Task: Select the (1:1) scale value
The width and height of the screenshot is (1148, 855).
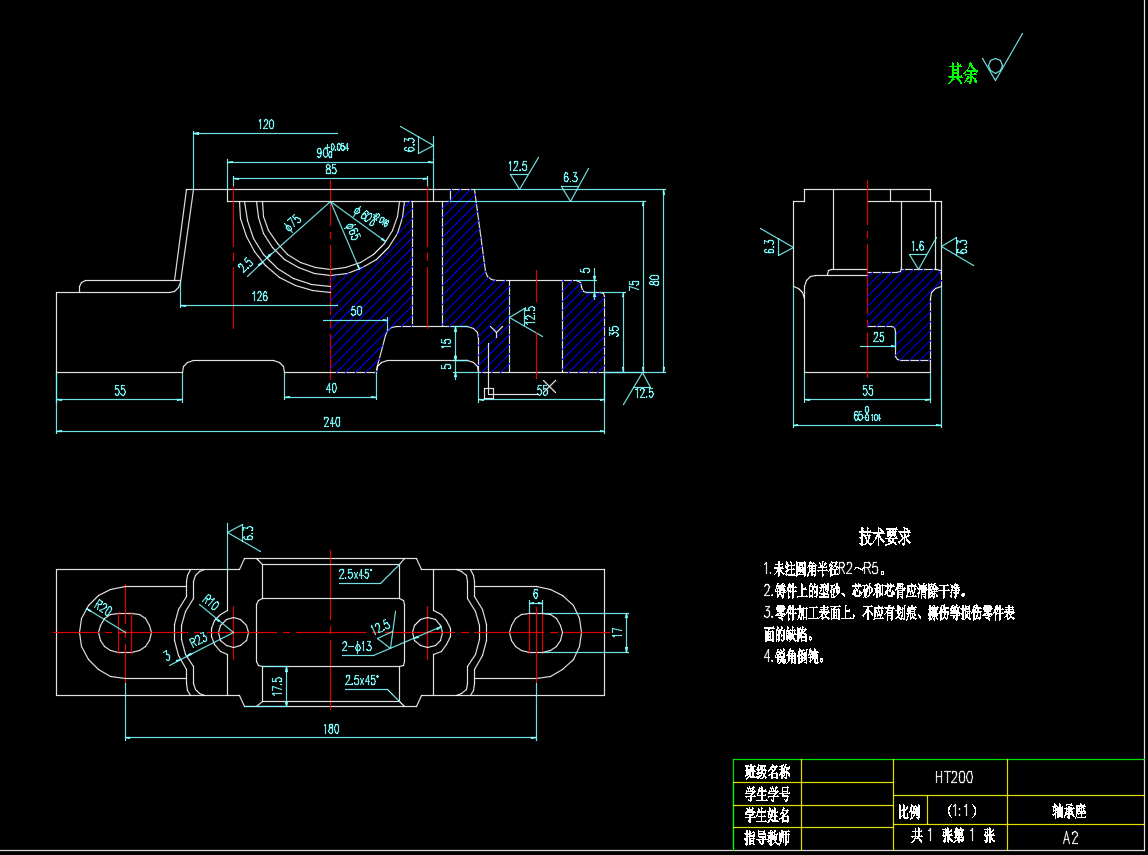Action: [961, 811]
